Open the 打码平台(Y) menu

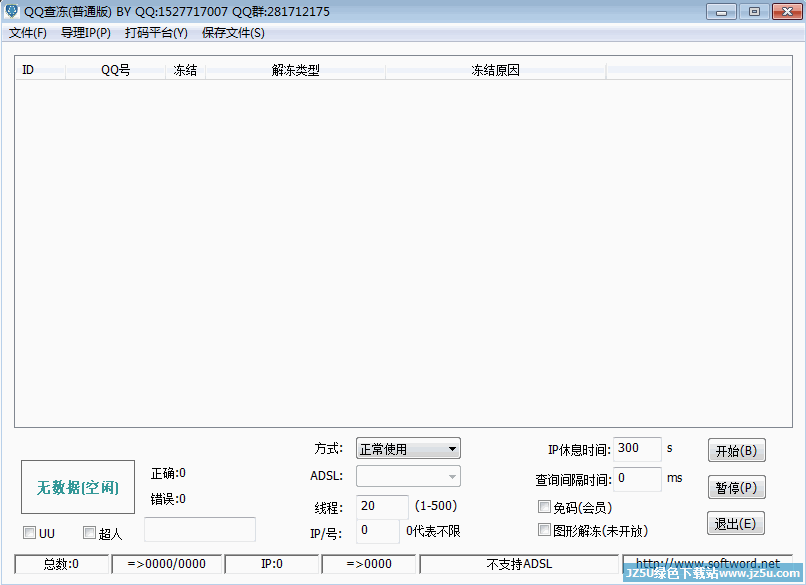pyautogui.click(x=156, y=33)
